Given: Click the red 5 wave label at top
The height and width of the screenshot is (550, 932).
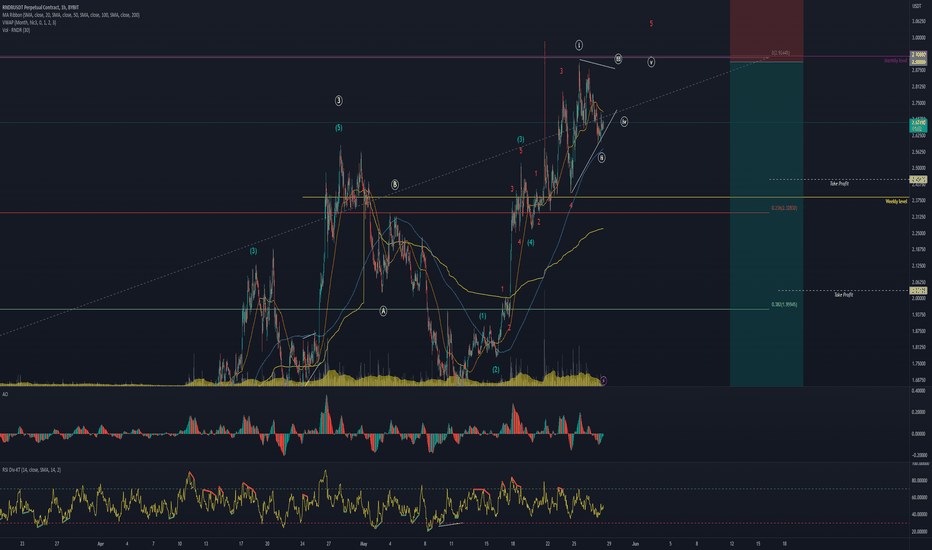Looking at the screenshot, I should pos(651,24).
